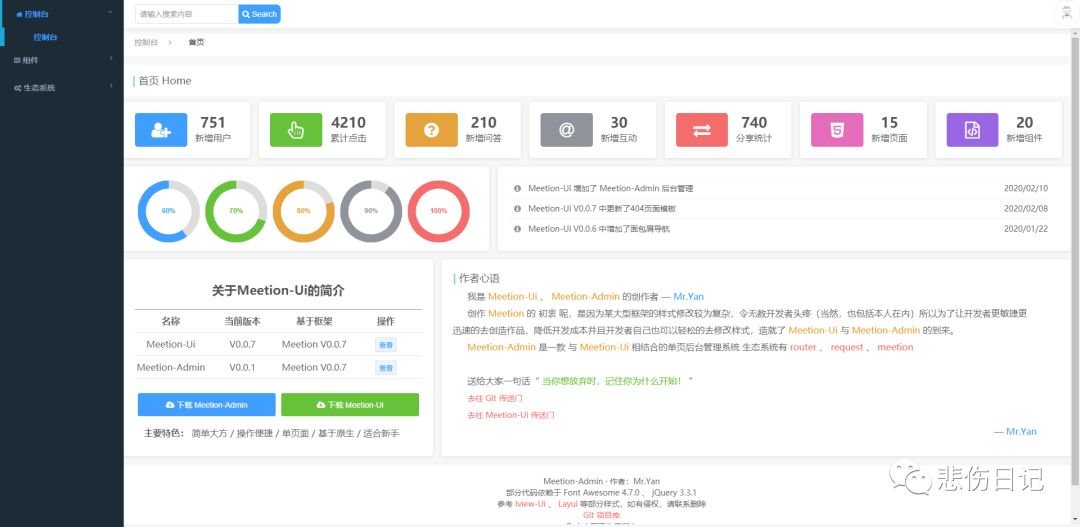1080x527 pixels.
Task: Click the 查看 button for Meetion-Ui row
Action: (x=386, y=345)
